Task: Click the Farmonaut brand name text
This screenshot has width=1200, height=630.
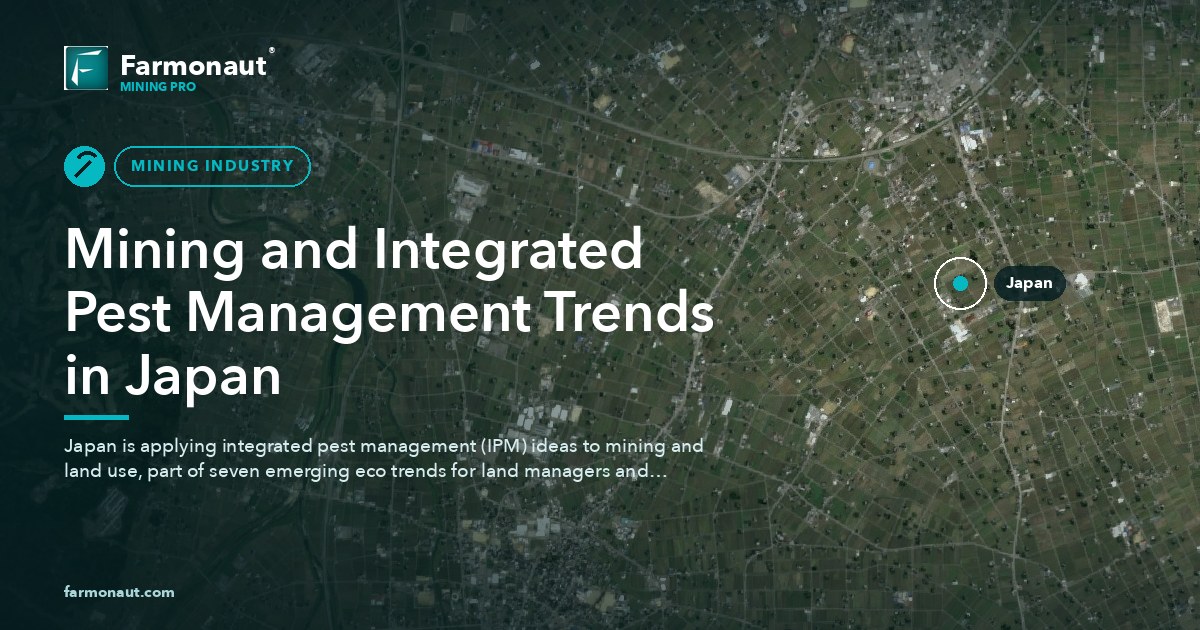Action: (194, 66)
